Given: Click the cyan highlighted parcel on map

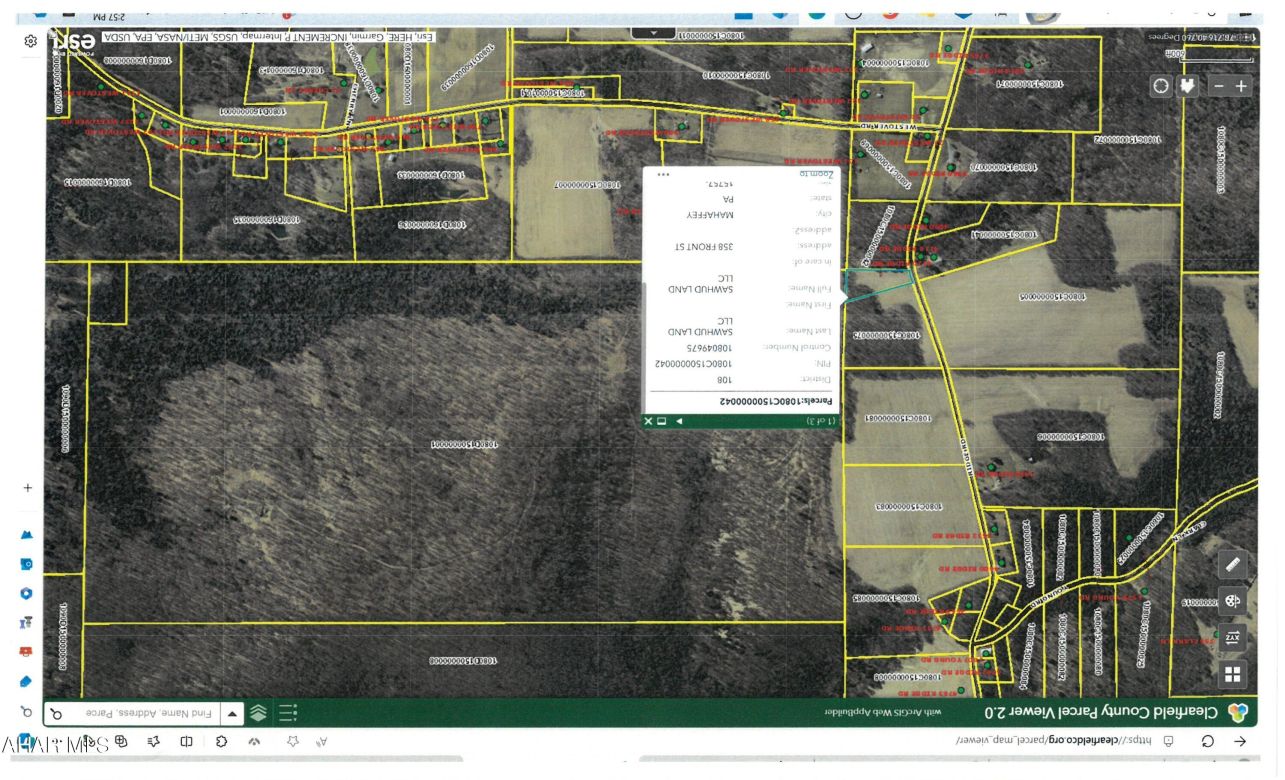Looking at the screenshot, I should [878, 285].
